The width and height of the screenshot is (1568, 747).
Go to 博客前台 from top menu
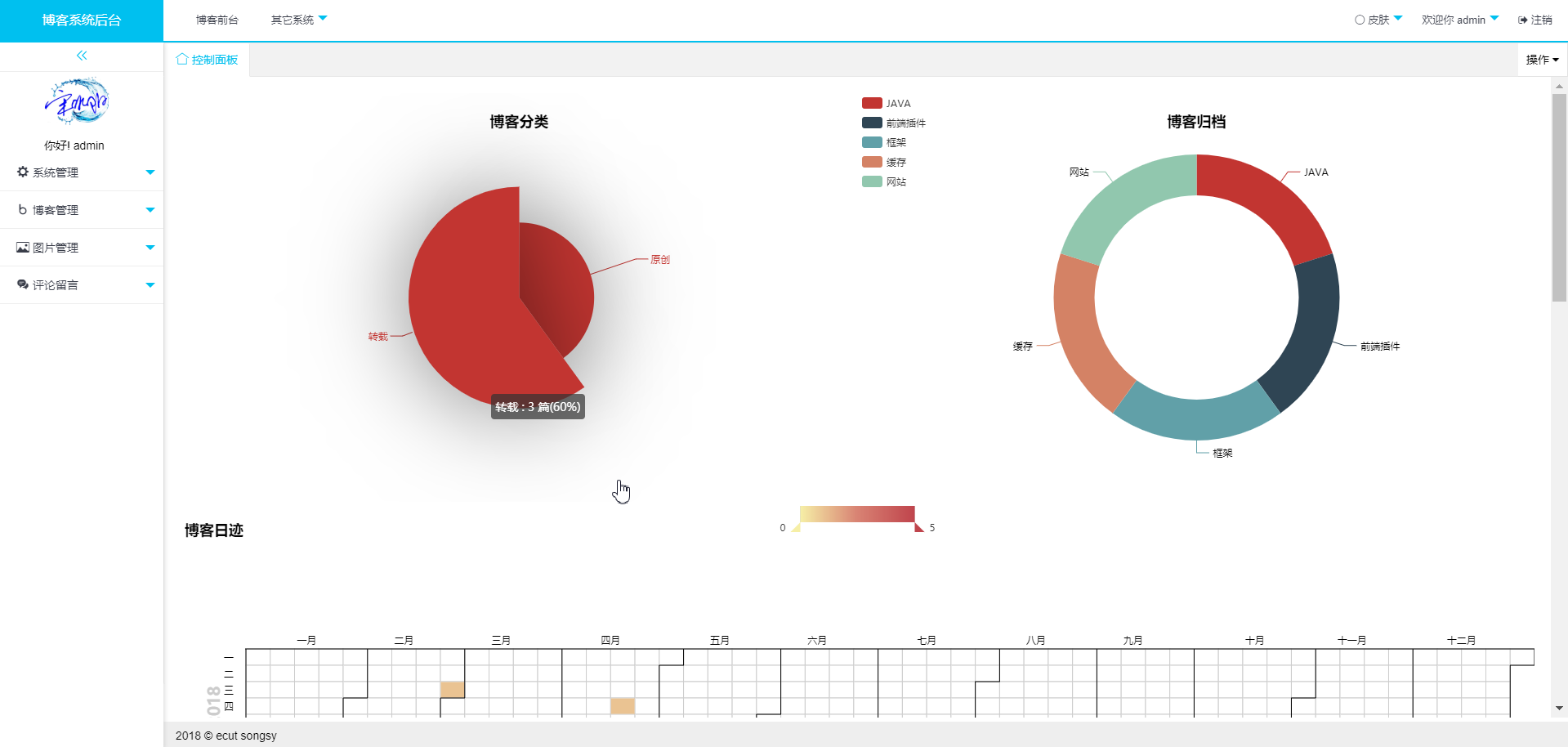tap(217, 20)
